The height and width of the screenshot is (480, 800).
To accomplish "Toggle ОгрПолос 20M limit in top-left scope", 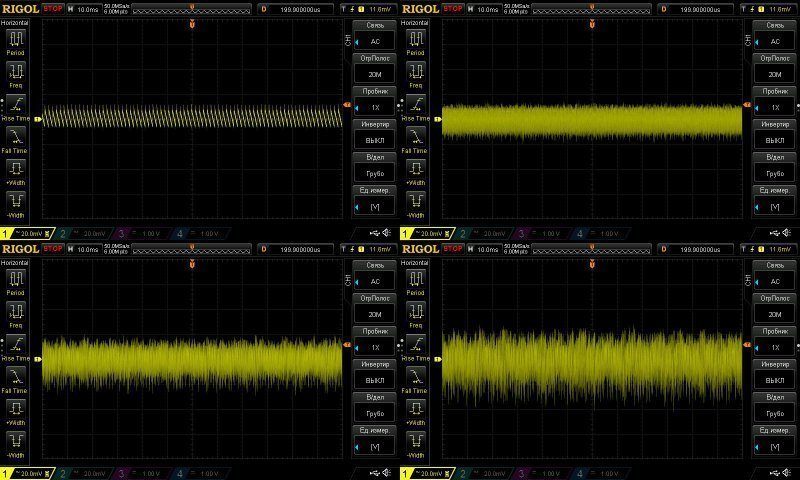I will tap(375, 68).
